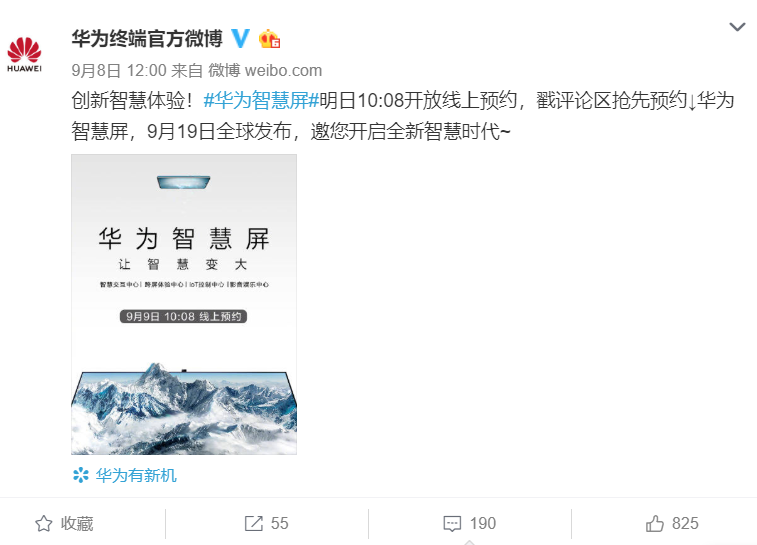757x545 pixels.
Task: Click the 微博 weibo.com source link
Action: point(265,70)
